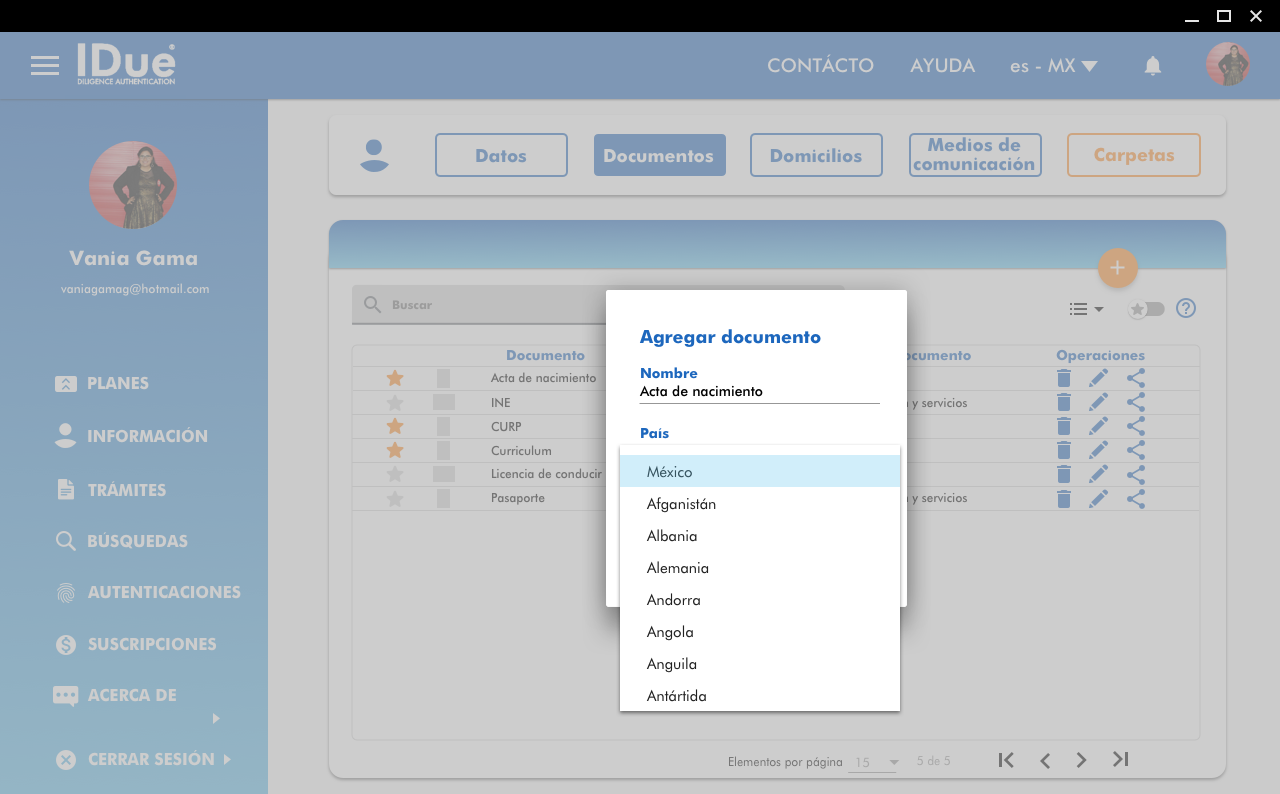Click CERRAR SESIÓN in the sidebar
Viewport: 1280px width, 794px height.
(x=150, y=759)
